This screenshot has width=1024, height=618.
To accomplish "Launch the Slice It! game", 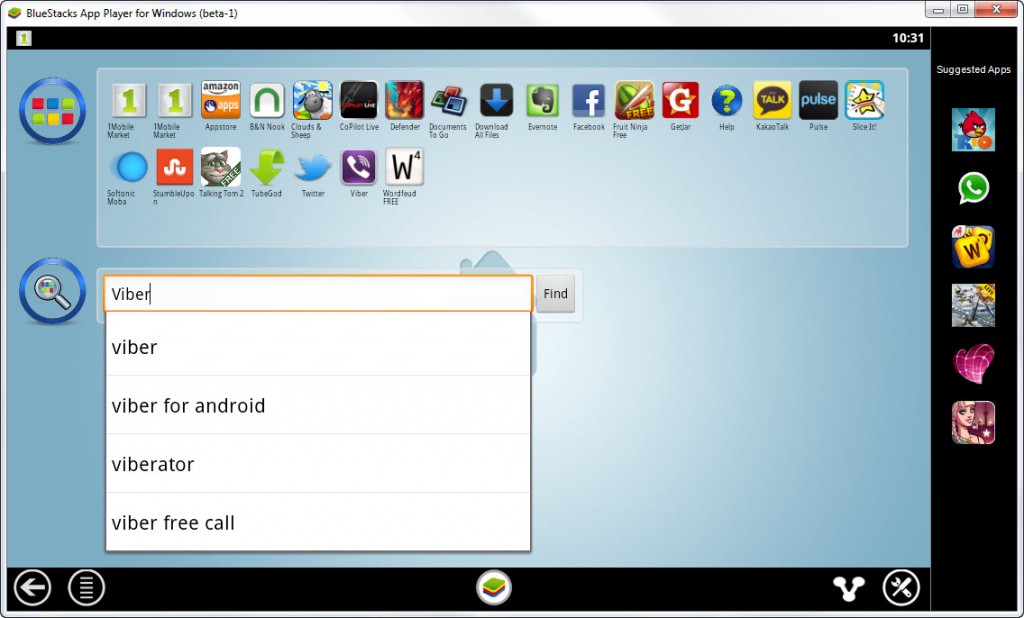I will point(864,101).
